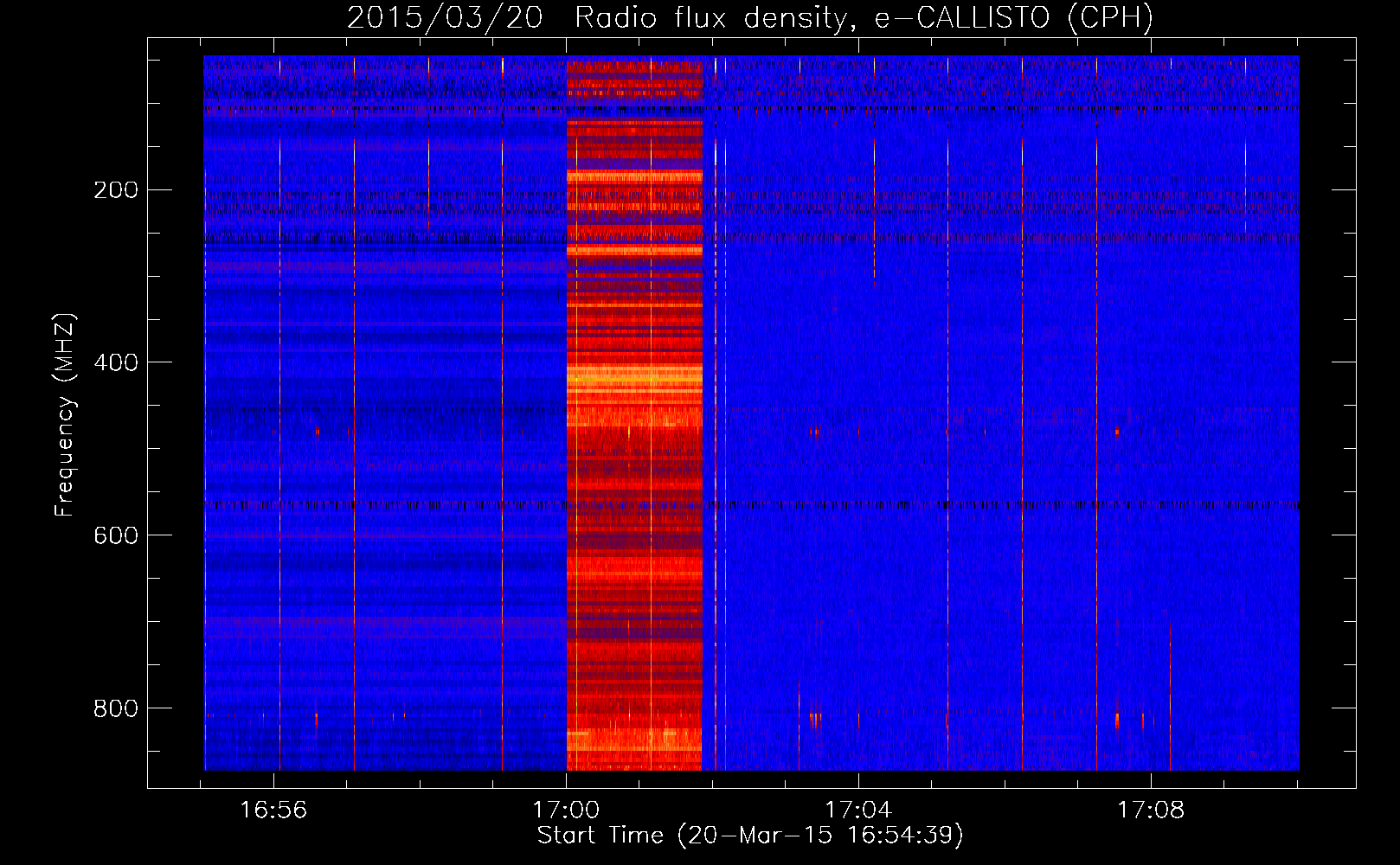Click the plot title 'Radio flux density, e-CALLISTO (CPH)'
Screen dimensions: 1400x865
pos(864,18)
